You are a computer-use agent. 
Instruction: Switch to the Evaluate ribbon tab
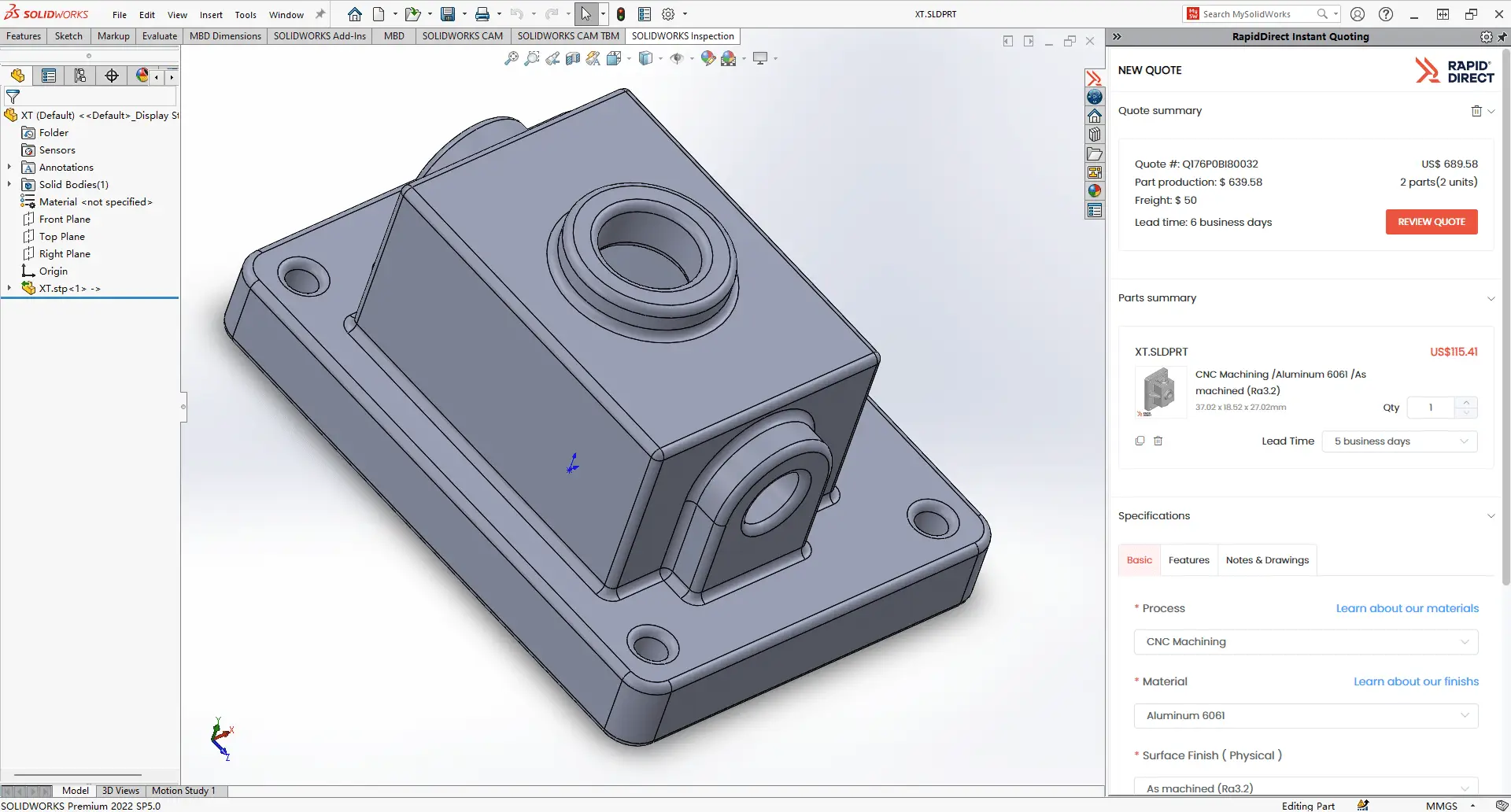(x=160, y=36)
